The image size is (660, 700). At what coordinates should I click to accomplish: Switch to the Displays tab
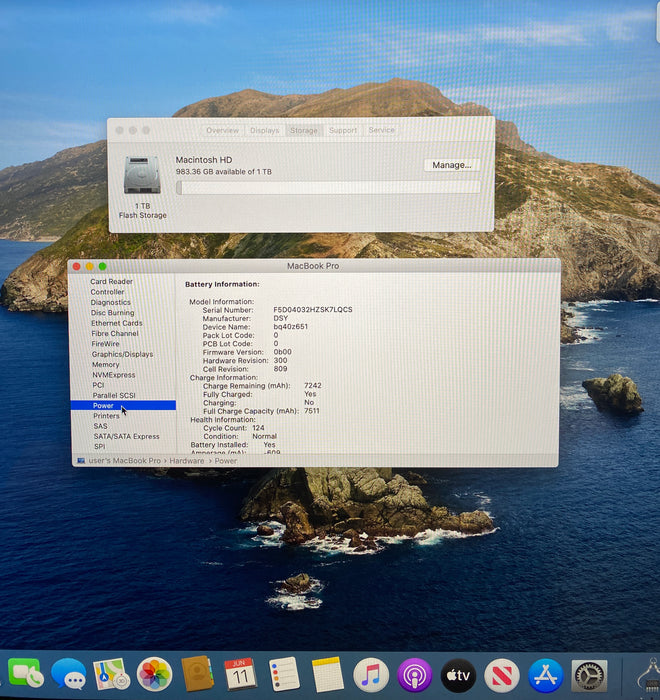[264, 130]
